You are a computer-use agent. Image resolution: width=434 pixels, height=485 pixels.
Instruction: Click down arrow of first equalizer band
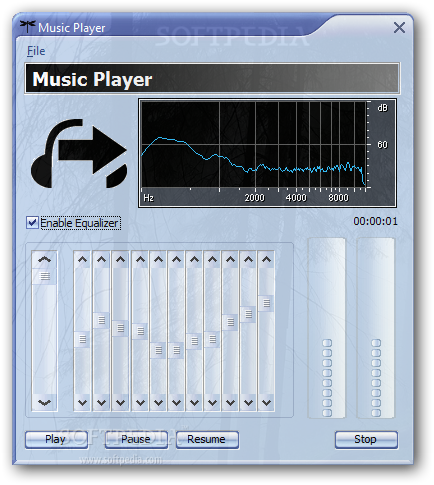[x=82, y=403]
